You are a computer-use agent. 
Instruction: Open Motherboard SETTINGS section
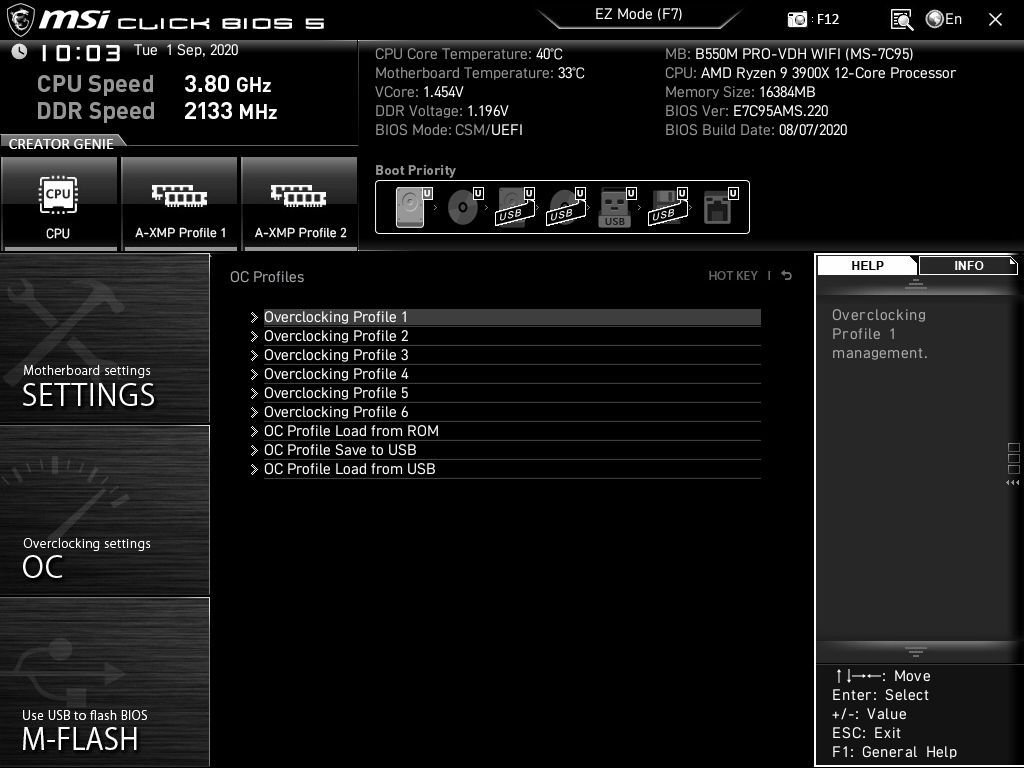click(104, 339)
